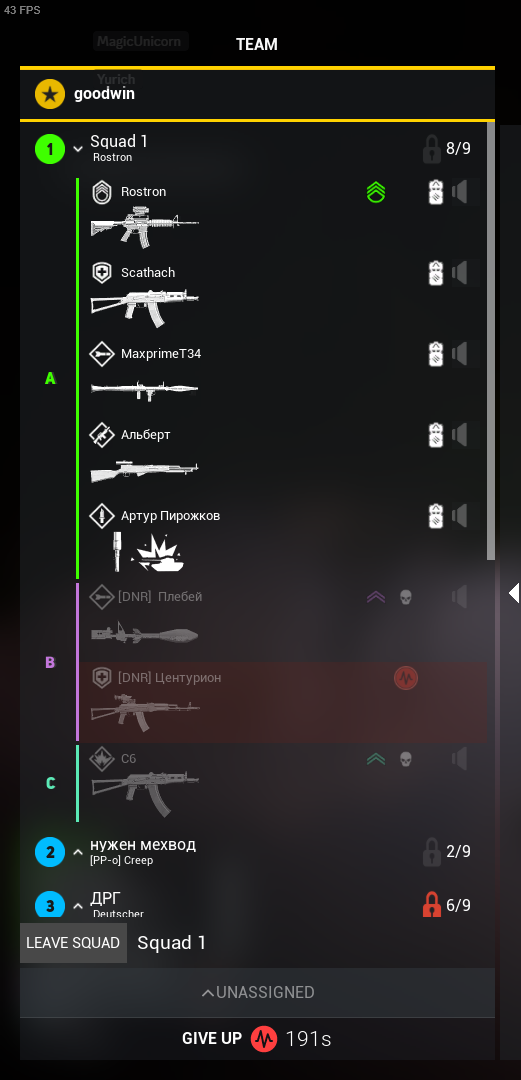
Task: Toggle the Squad 1 lock icon
Action: (431, 148)
